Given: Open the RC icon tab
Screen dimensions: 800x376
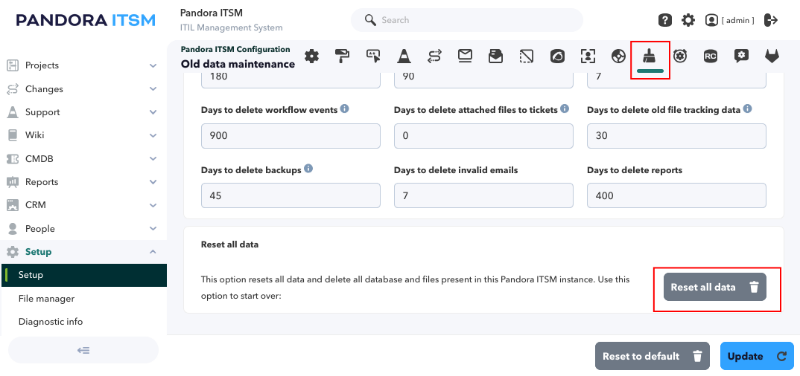Looking at the screenshot, I should [710, 56].
